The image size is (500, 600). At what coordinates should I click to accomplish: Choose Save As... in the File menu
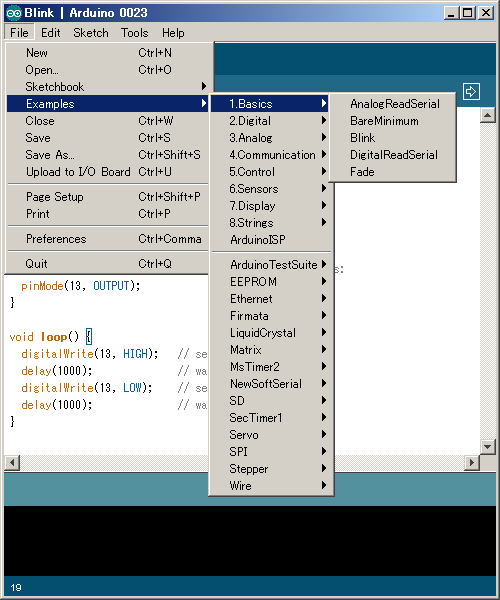coord(107,155)
